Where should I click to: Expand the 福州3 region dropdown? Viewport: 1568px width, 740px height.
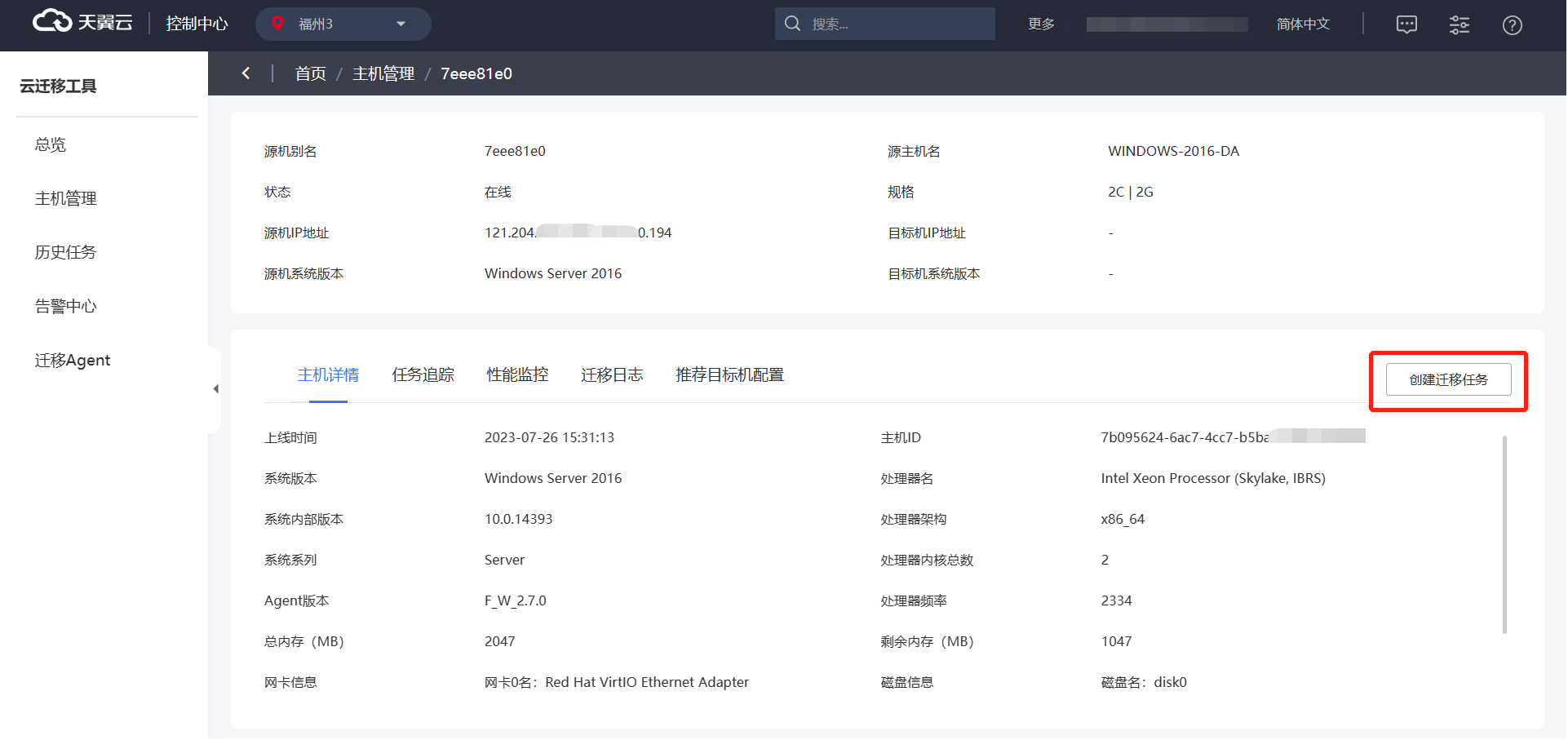pos(401,24)
